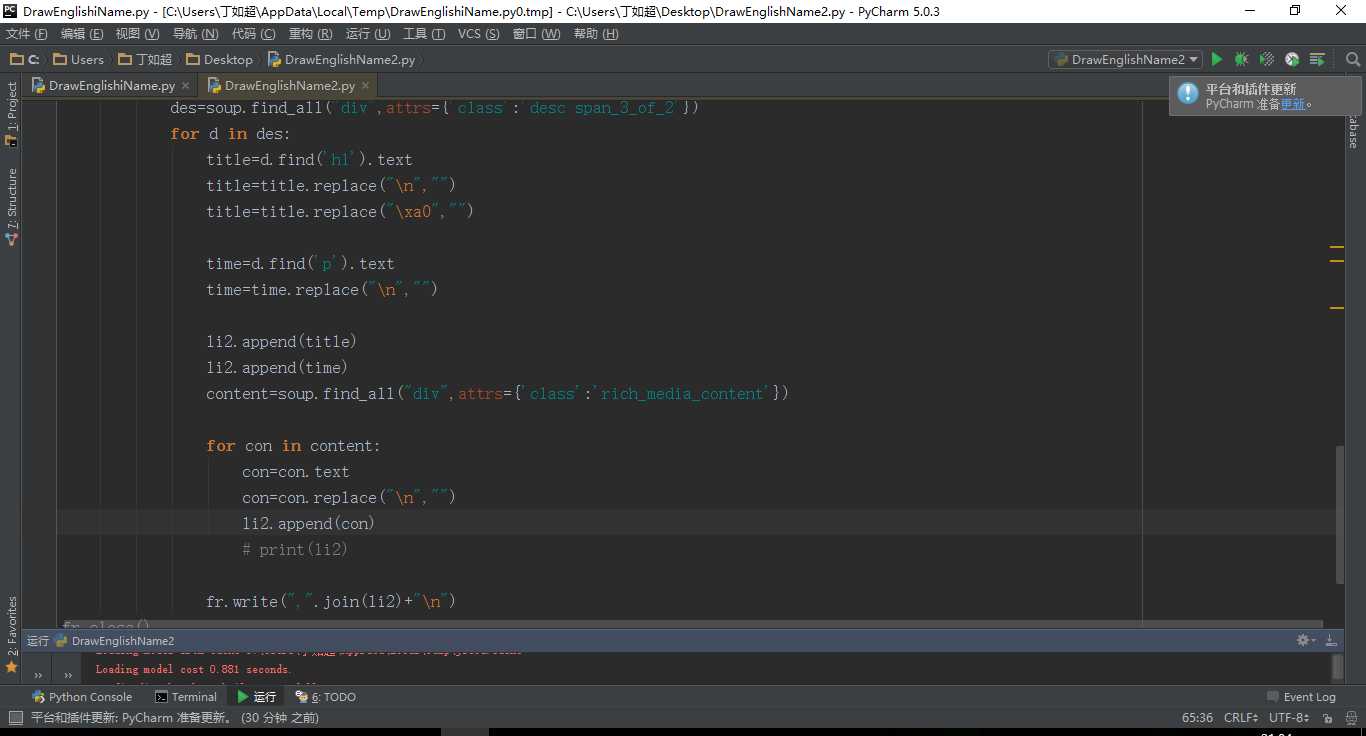The image size is (1366, 736).
Task: Click the Desktop breadcrumb folder
Action: 221,60
